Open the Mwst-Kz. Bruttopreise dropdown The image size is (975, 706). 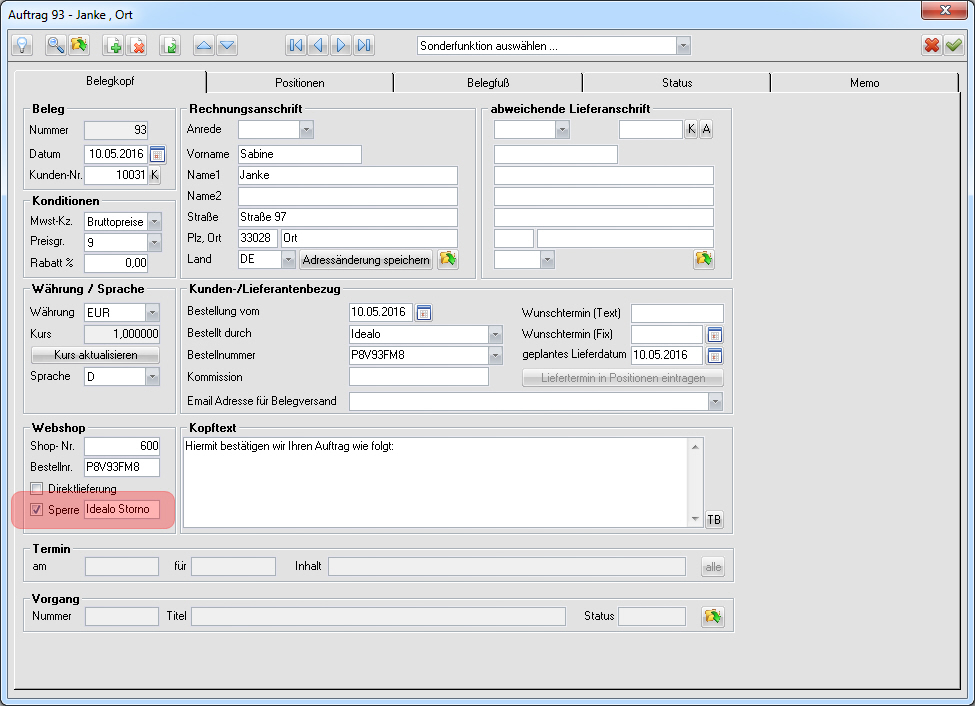pos(155,222)
